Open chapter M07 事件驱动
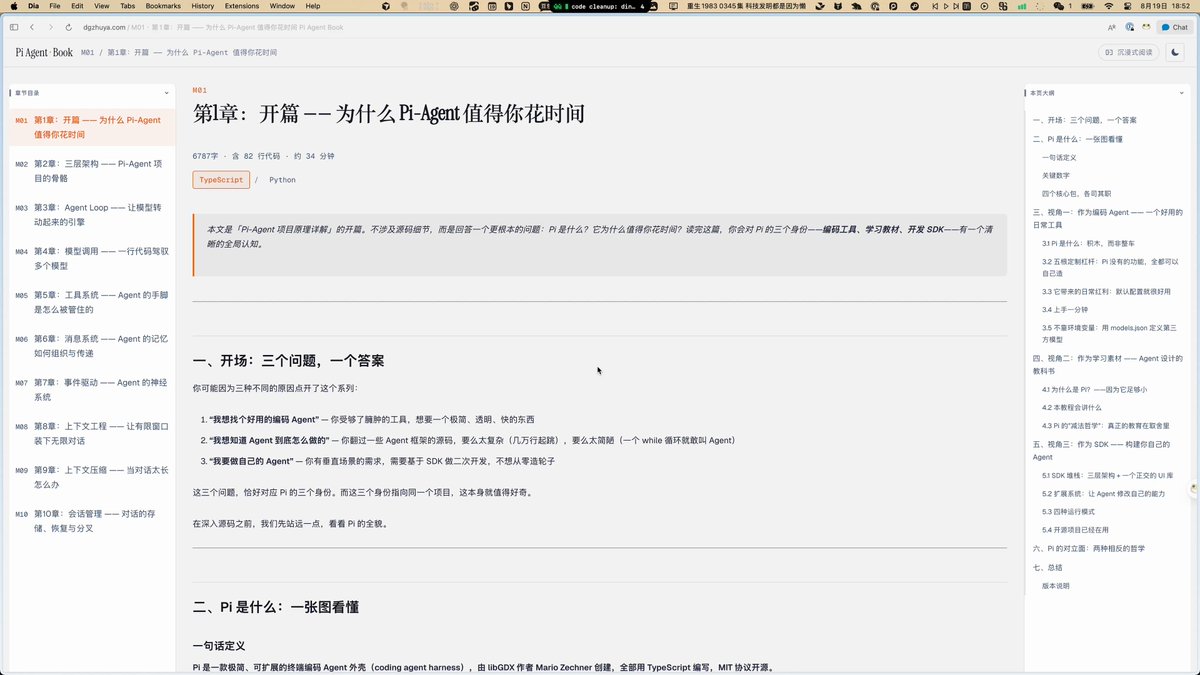This screenshot has height=675, width=1200. pyautogui.click(x=92, y=390)
